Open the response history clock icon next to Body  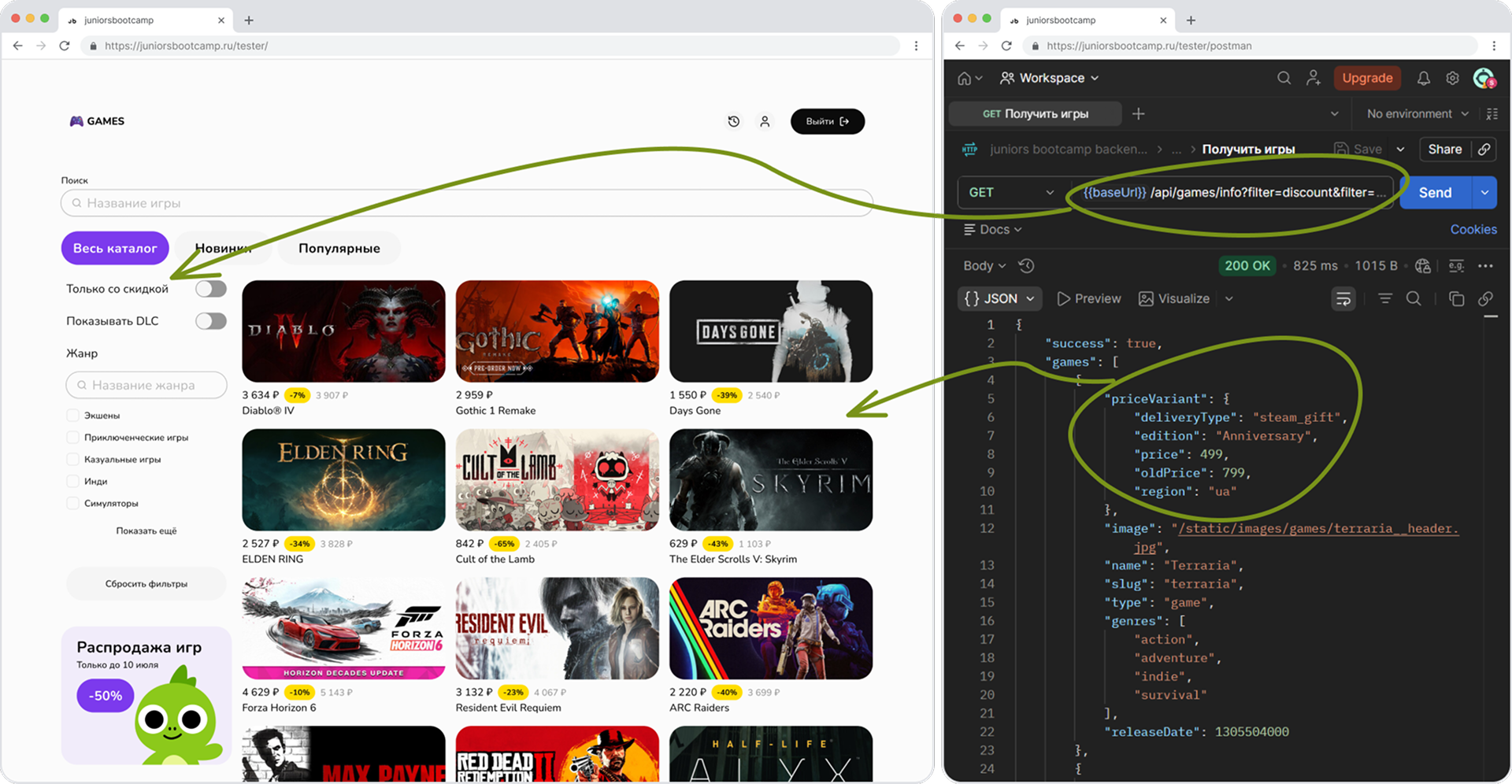click(1027, 265)
